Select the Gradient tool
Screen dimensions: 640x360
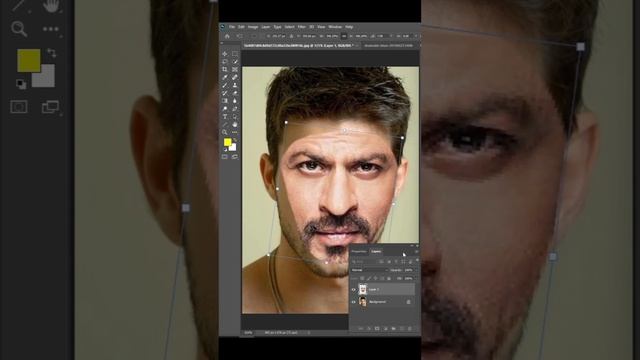(x=224, y=101)
